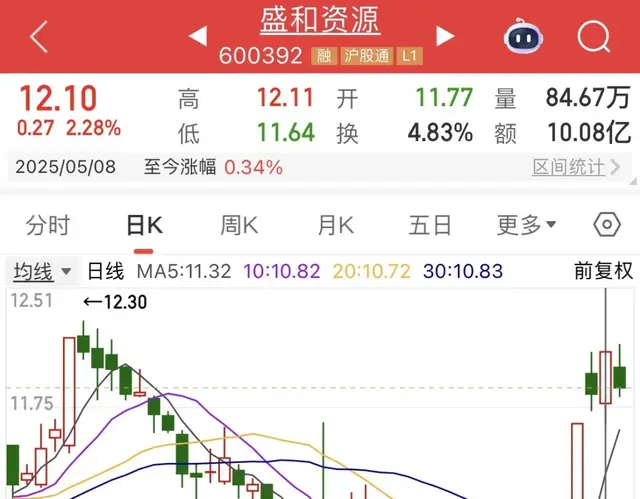Viewport: 640px width, 499px height.
Task: Tap the ←12.30 high price marker
Action: [x=115, y=302]
